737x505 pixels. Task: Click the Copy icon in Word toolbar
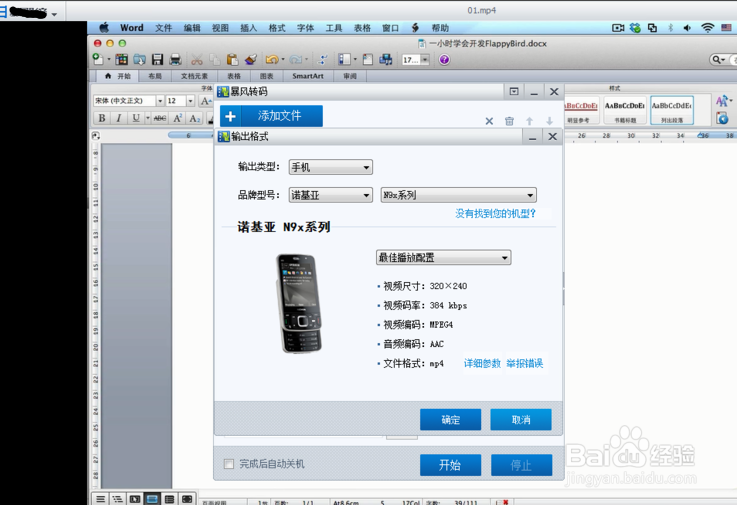214,59
